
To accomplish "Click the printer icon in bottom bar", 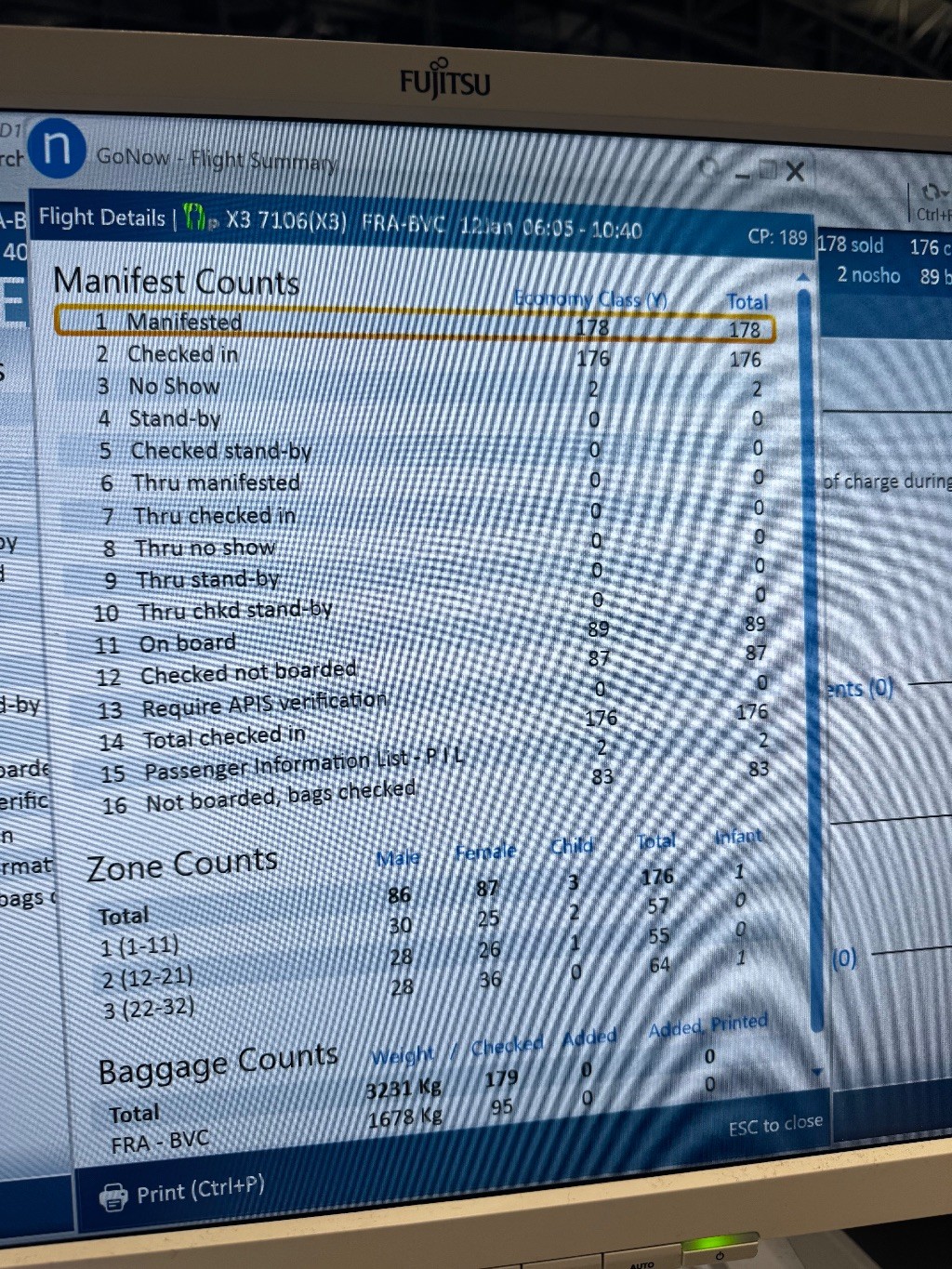I will click(113, 1196).
